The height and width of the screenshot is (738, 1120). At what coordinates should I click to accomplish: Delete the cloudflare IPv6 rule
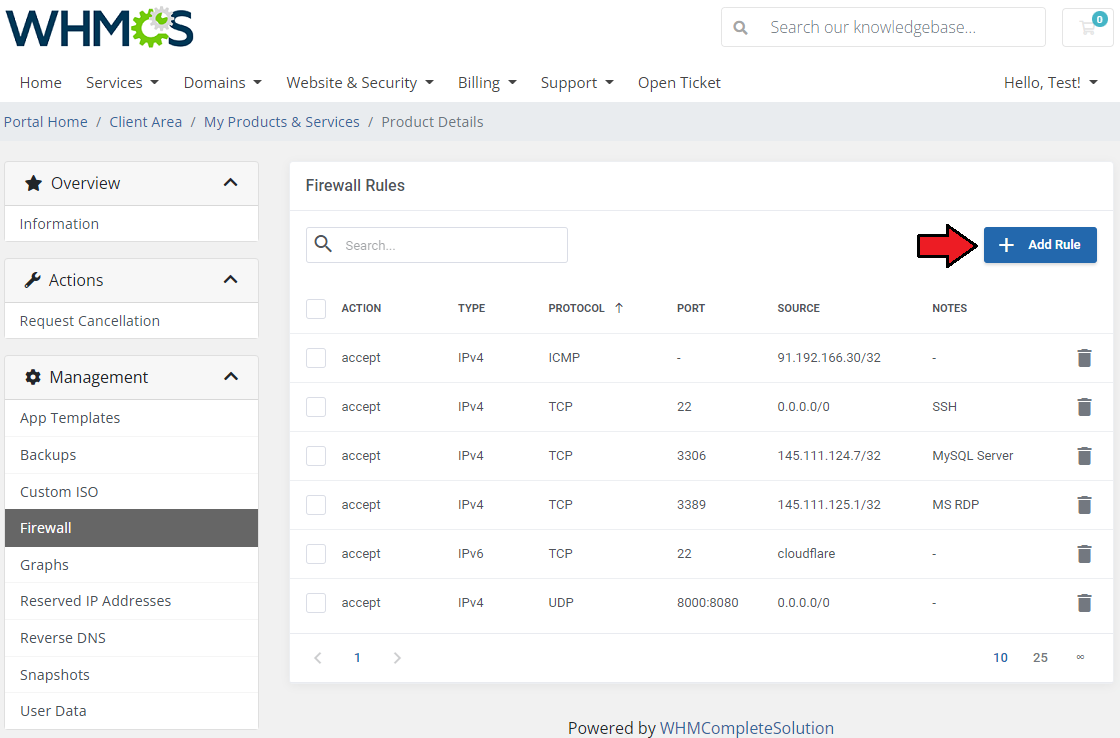point(1084,554)
